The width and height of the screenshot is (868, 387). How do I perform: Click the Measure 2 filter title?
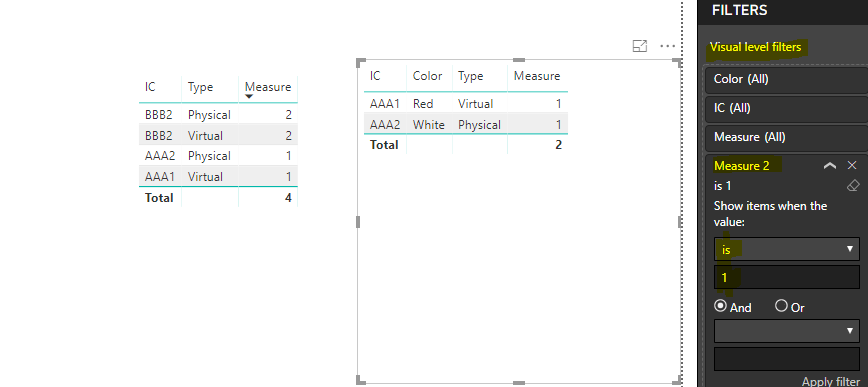742,166
